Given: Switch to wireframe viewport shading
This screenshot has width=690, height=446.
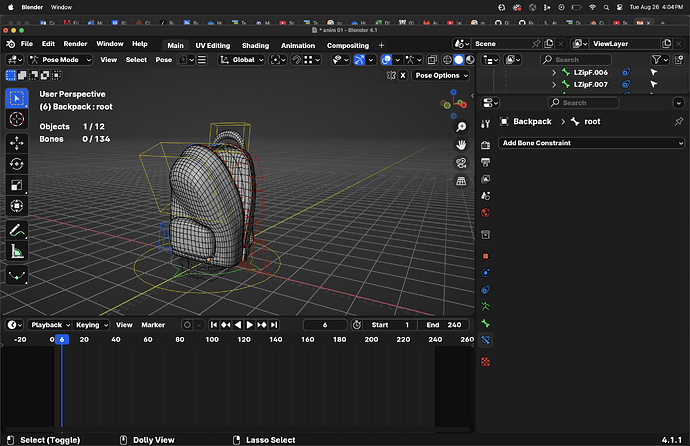Looking at the screenshot, I should (x=447, y=60).
